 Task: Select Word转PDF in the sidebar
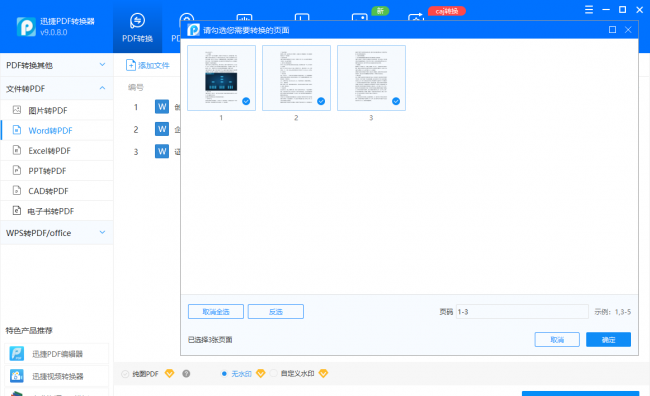[57, 131]
